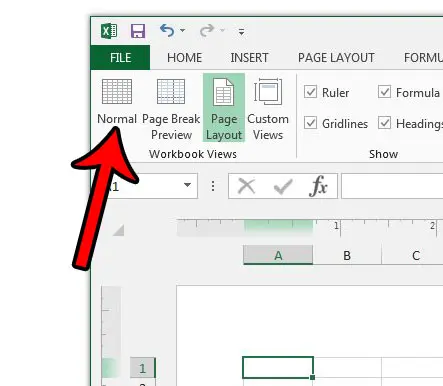Open the FILE tab
Viewport: 443px width, 386px height.
point(120,58)
